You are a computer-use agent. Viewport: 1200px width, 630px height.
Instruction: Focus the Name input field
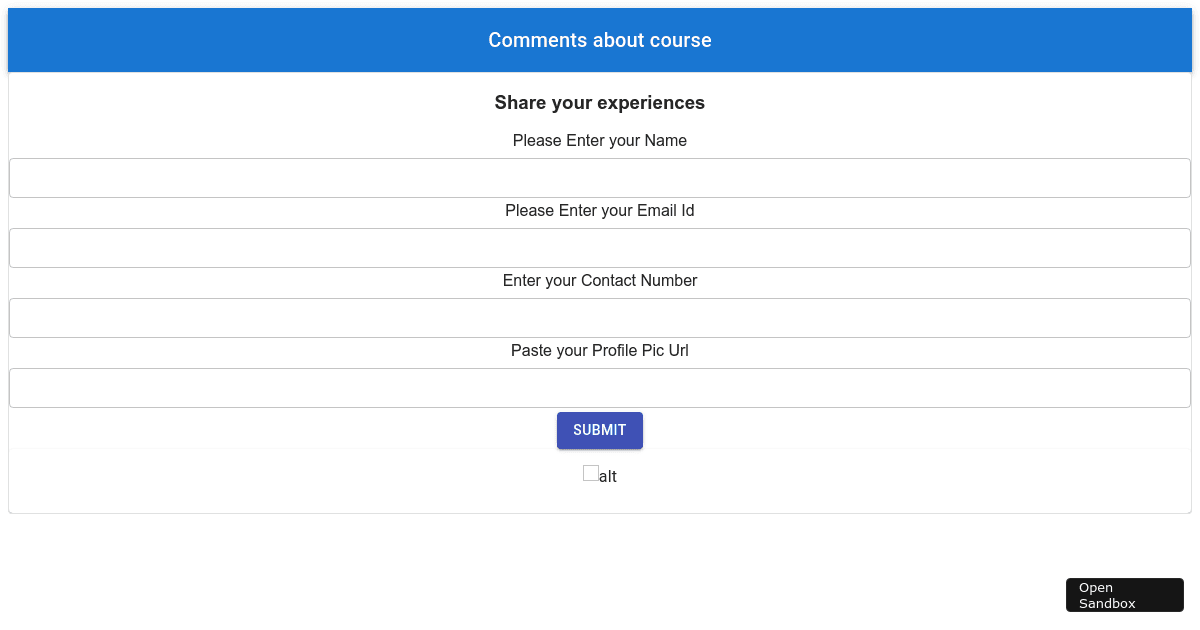pos(600,178)
